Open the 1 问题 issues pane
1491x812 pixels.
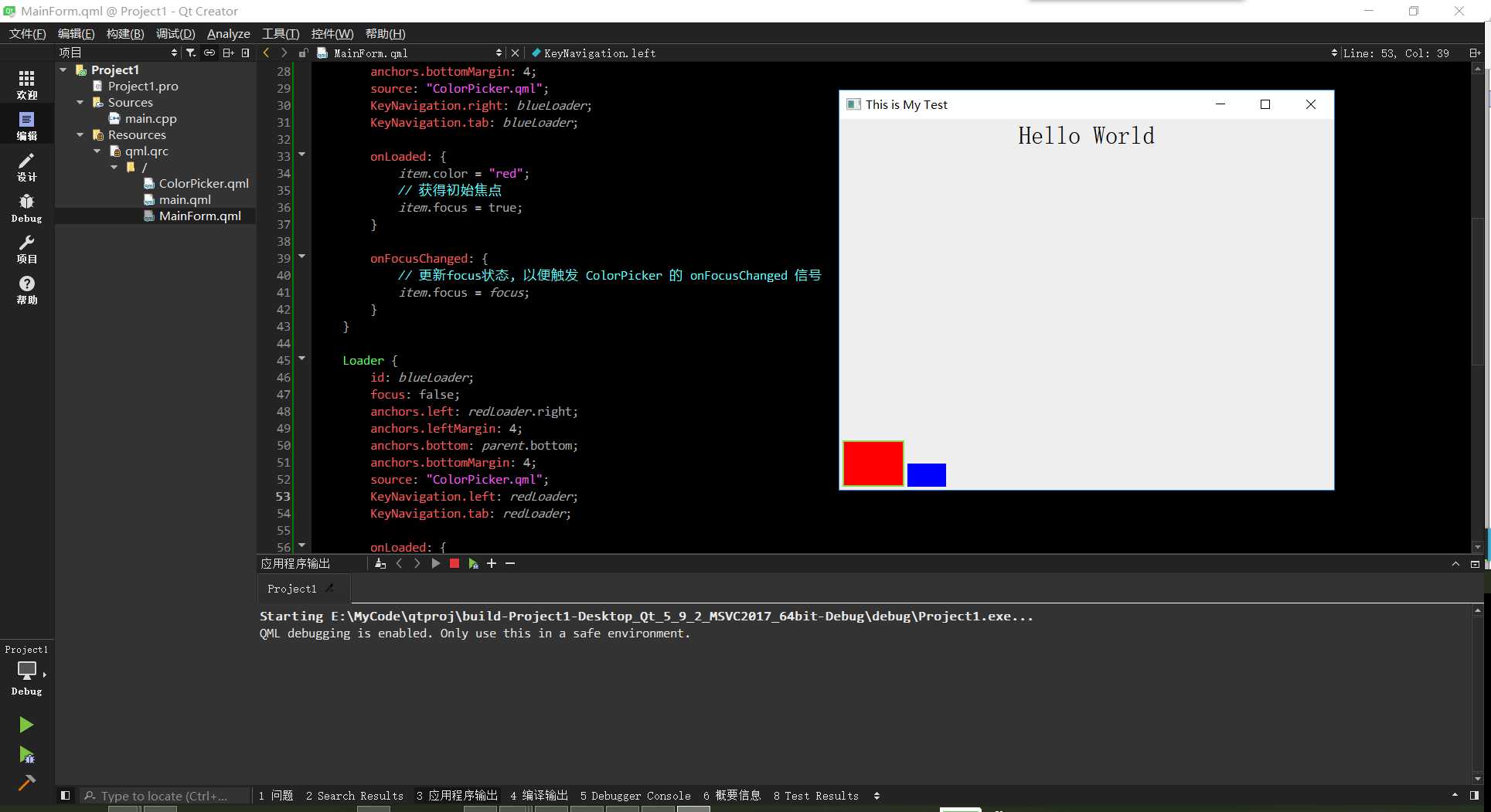click(x=276, y=795)
